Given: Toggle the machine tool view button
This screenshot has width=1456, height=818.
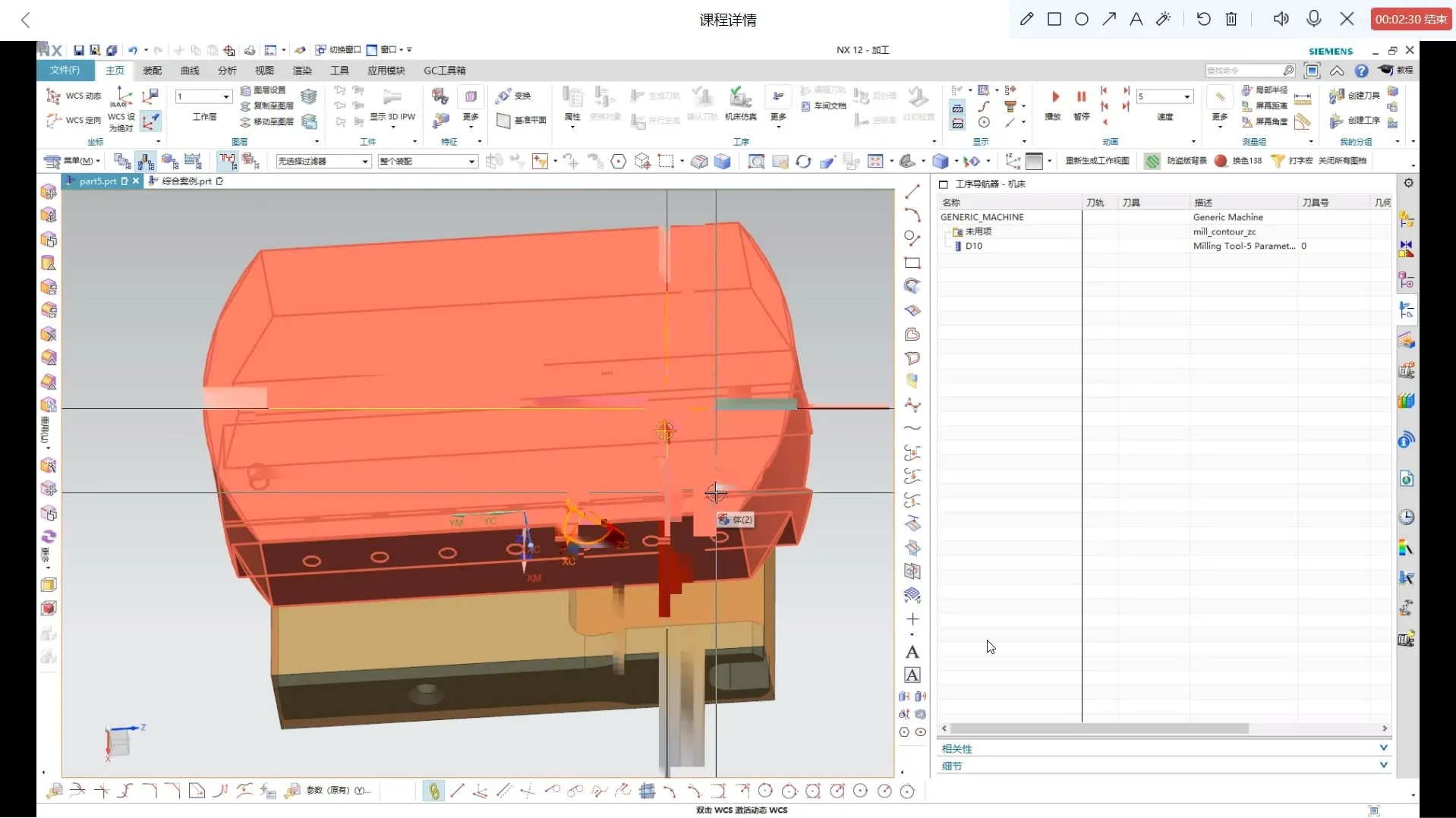Looking at the screenshot, I should click(145, 161).
